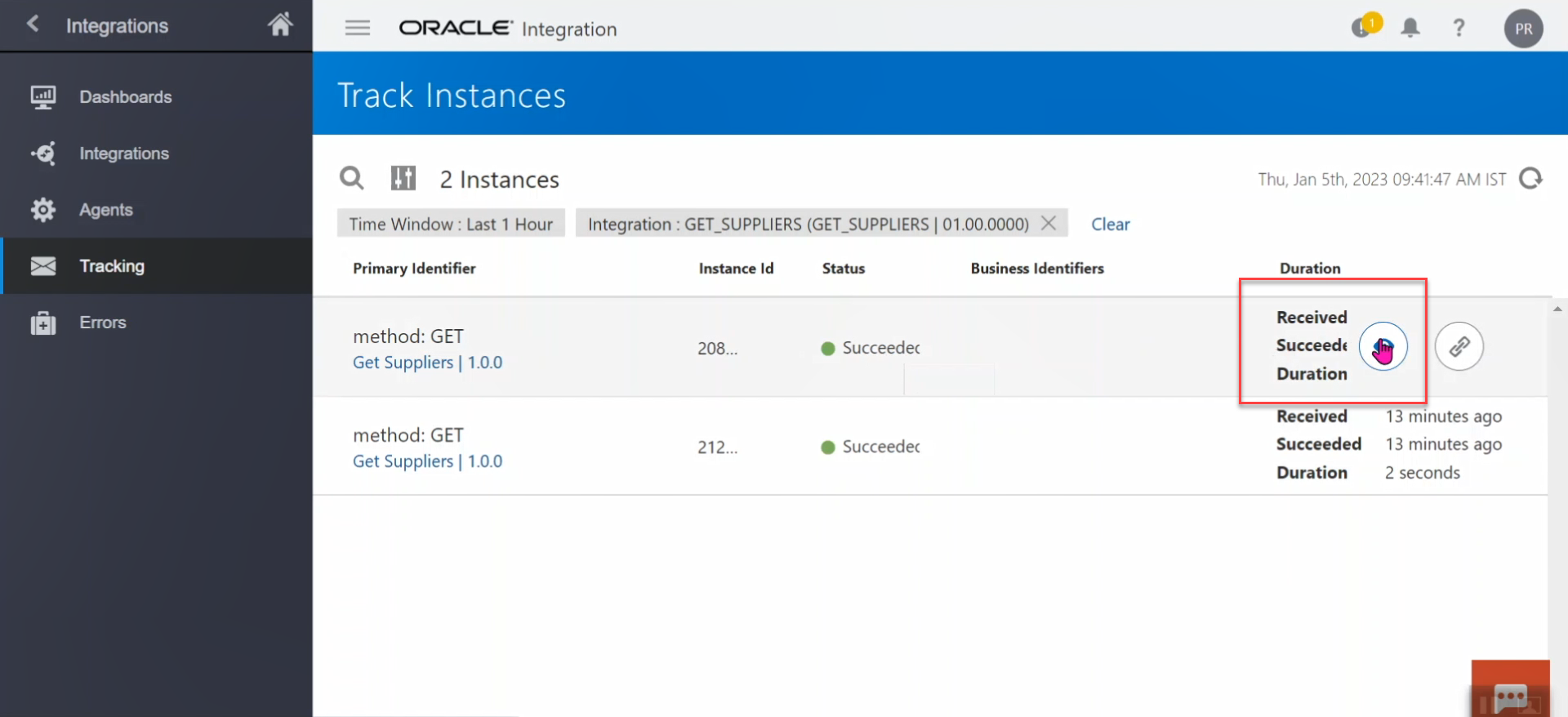Open the search instances magnifier
The width and height of the screenshot is (1568, 717).
pos(351,178)
